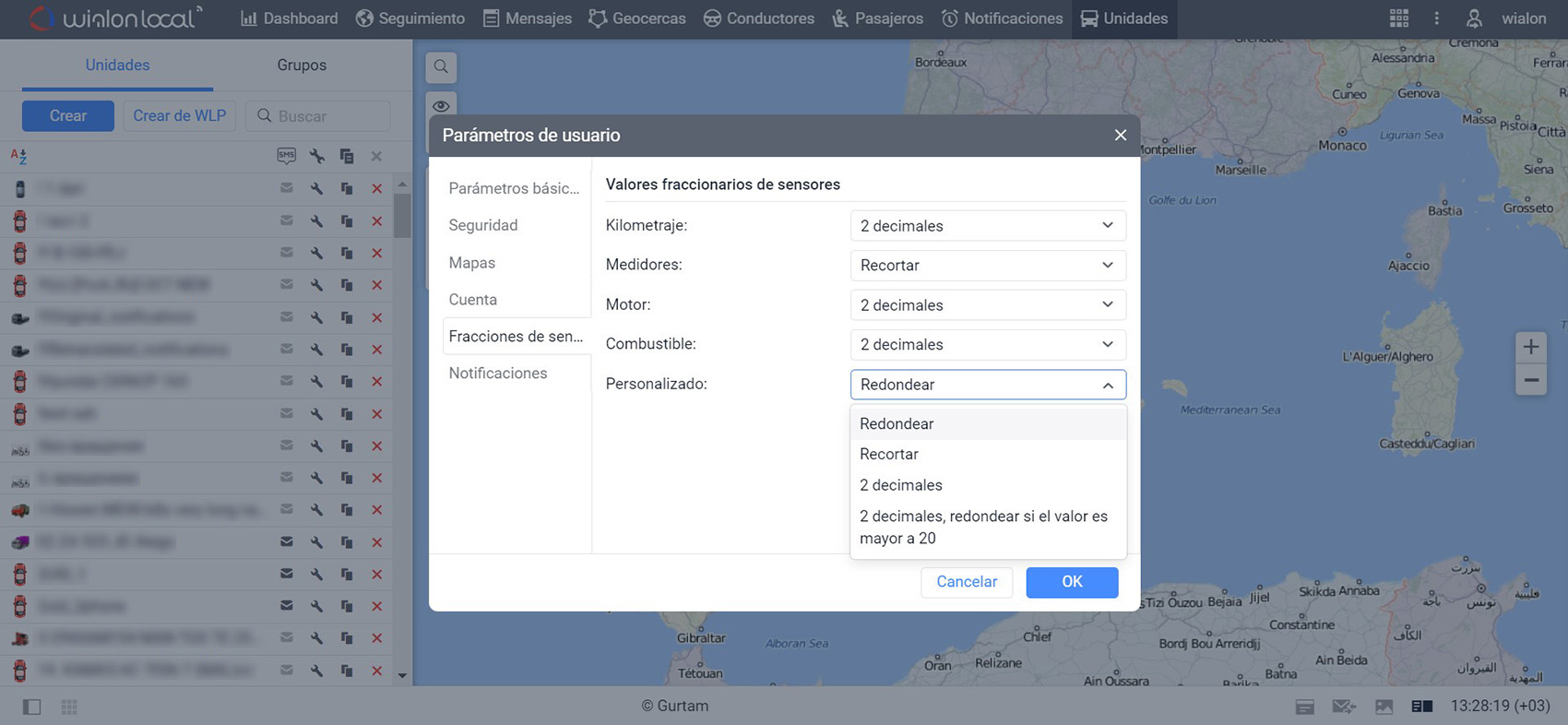Open the Seguridad settings section

point(483,225)
